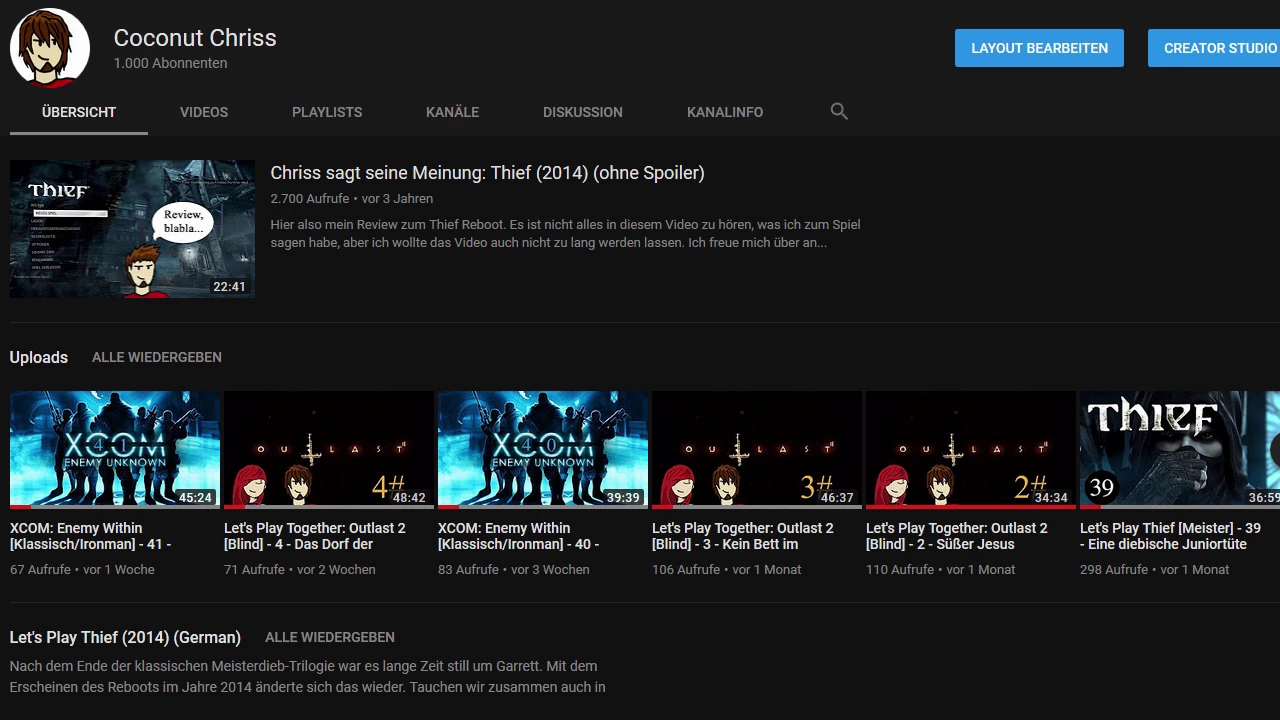Open XCOM Enemy Within 40 thumbnail
The height and width of the screenshot is (720, 1280).
543,450
